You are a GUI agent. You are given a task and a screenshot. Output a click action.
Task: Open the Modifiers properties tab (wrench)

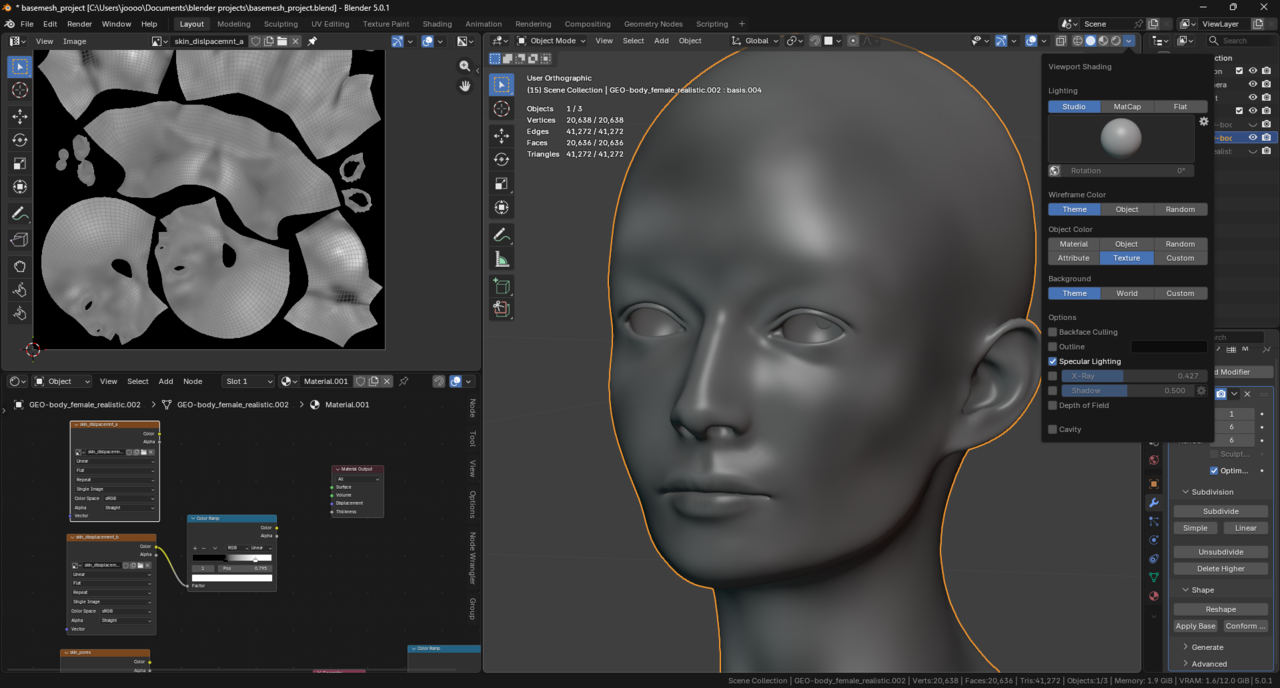pos(1153,502)
